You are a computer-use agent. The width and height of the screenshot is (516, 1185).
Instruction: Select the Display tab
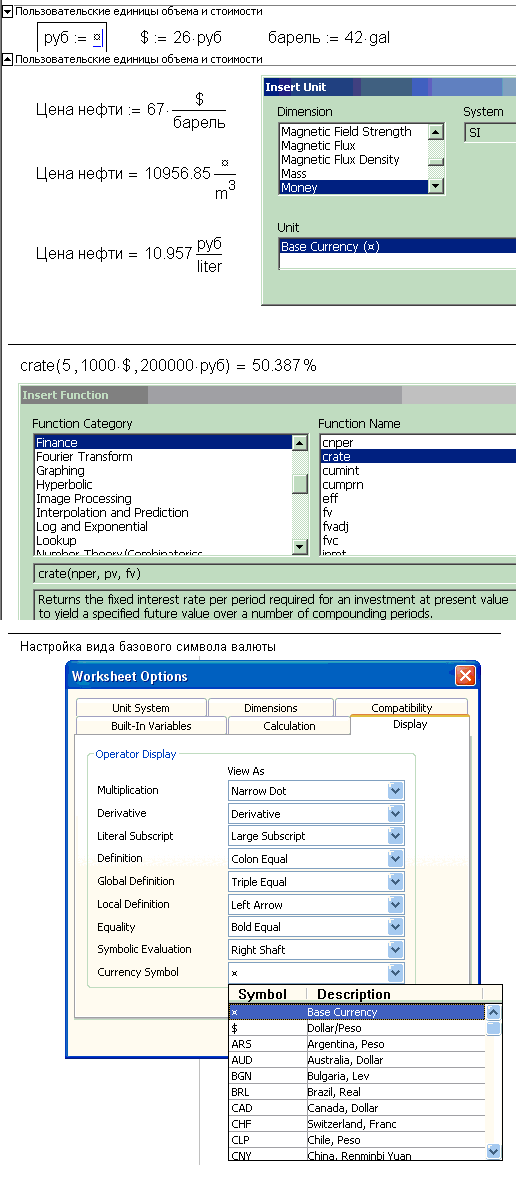click(x=410, y=724)
